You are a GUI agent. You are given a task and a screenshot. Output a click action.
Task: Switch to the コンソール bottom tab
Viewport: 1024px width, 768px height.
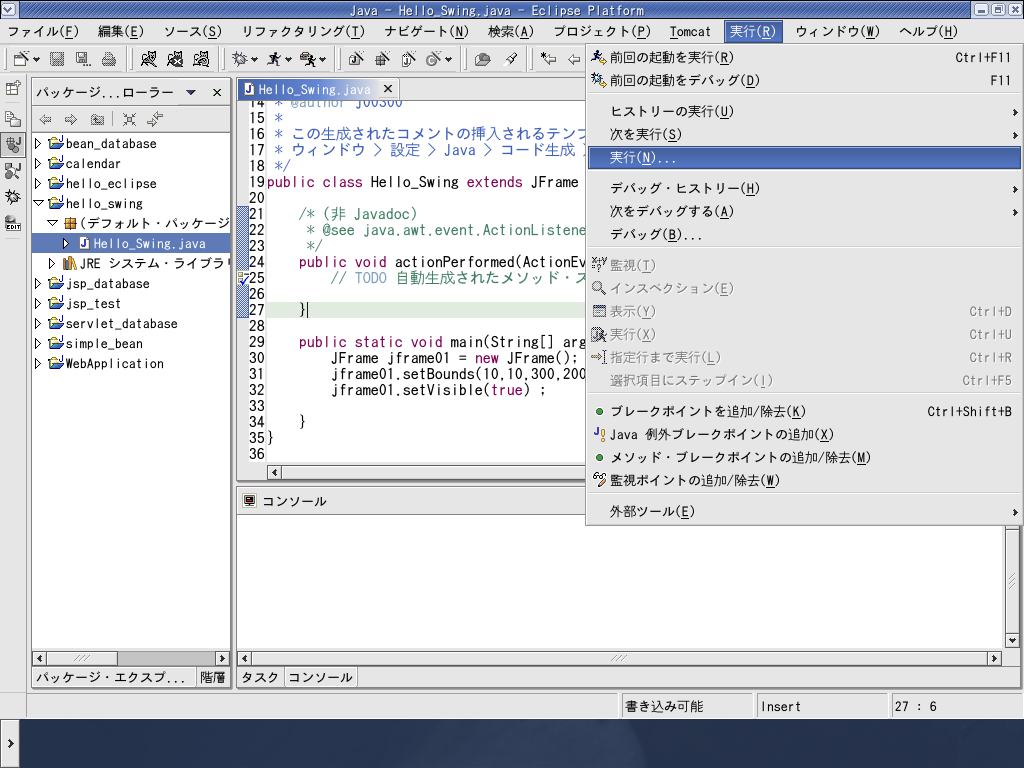320,677
